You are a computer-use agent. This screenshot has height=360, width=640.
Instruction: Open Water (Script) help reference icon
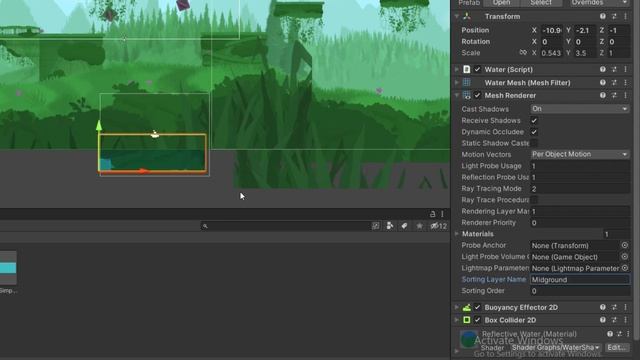tap(602, 69)
